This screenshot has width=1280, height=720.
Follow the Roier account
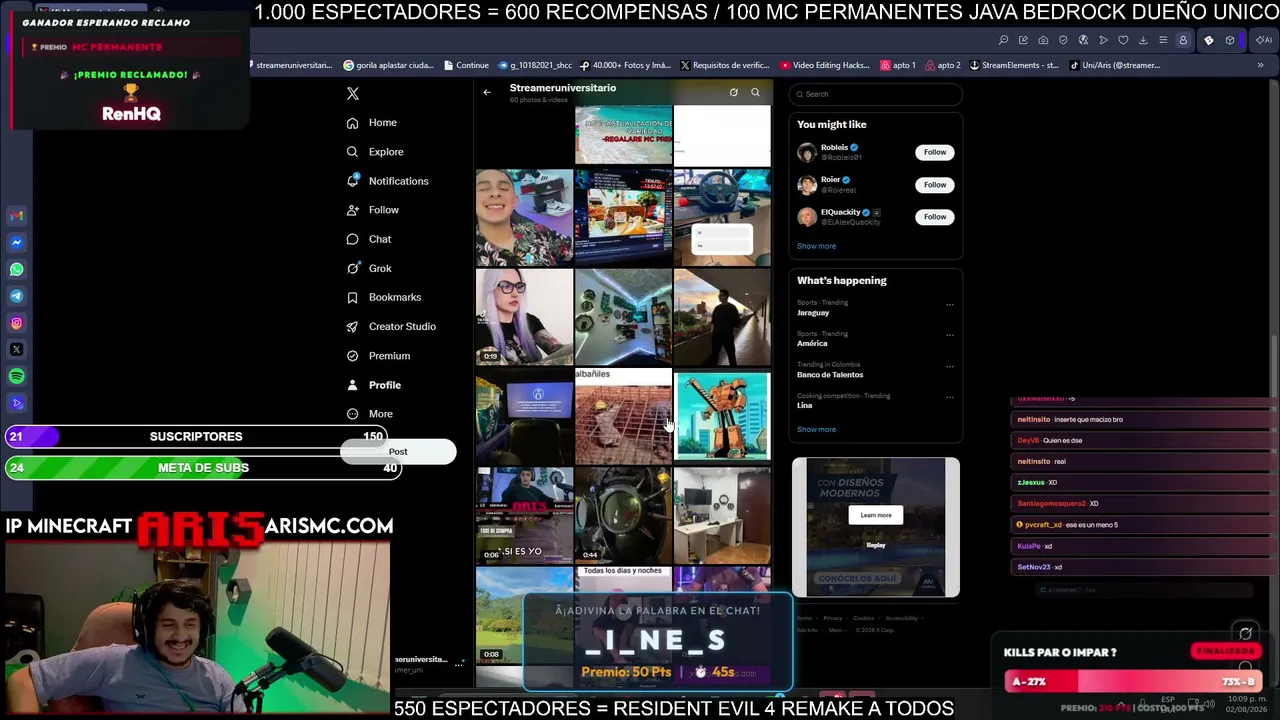935,184
